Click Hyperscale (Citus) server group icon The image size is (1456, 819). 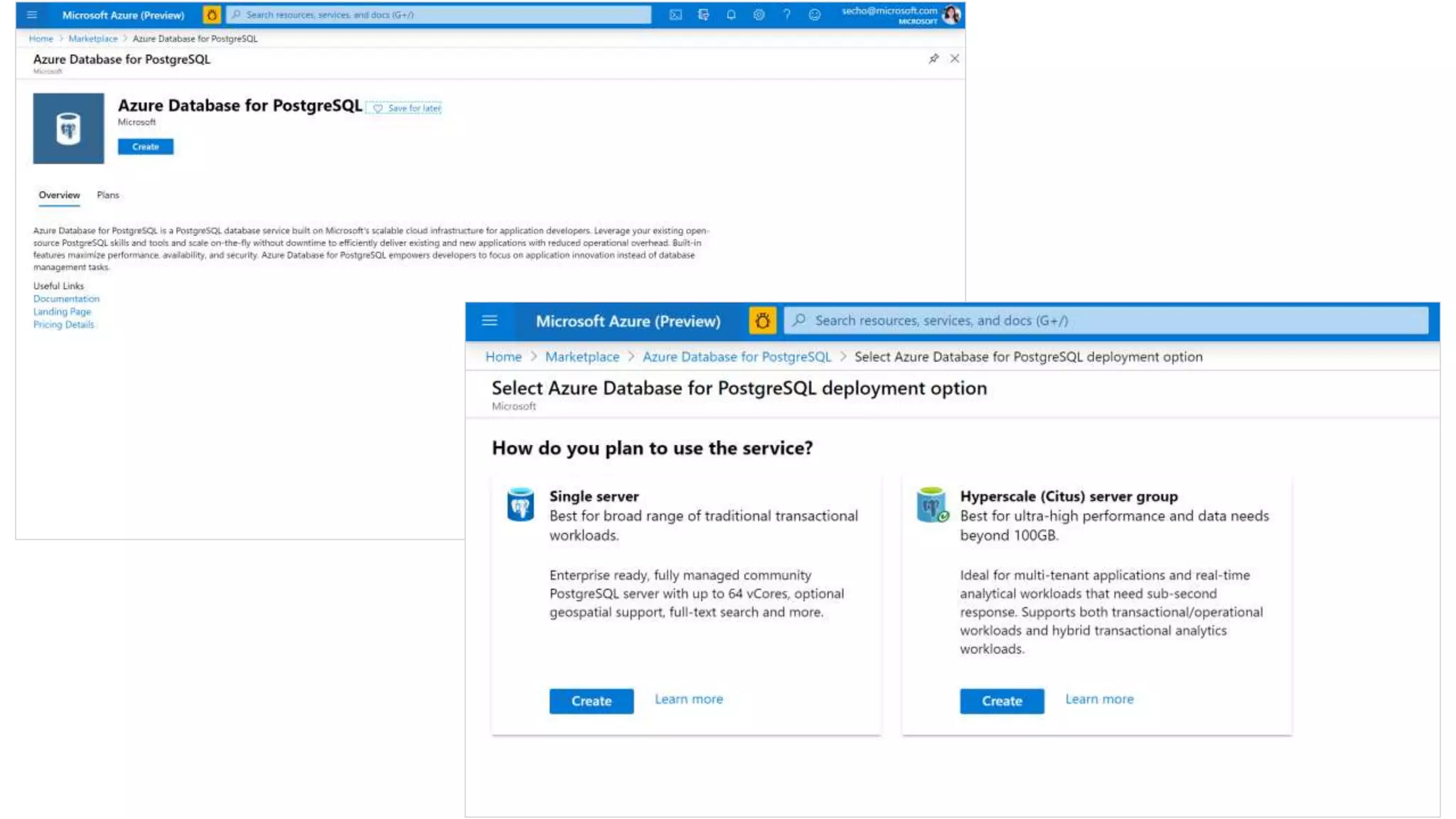click(x=932, y=504)
